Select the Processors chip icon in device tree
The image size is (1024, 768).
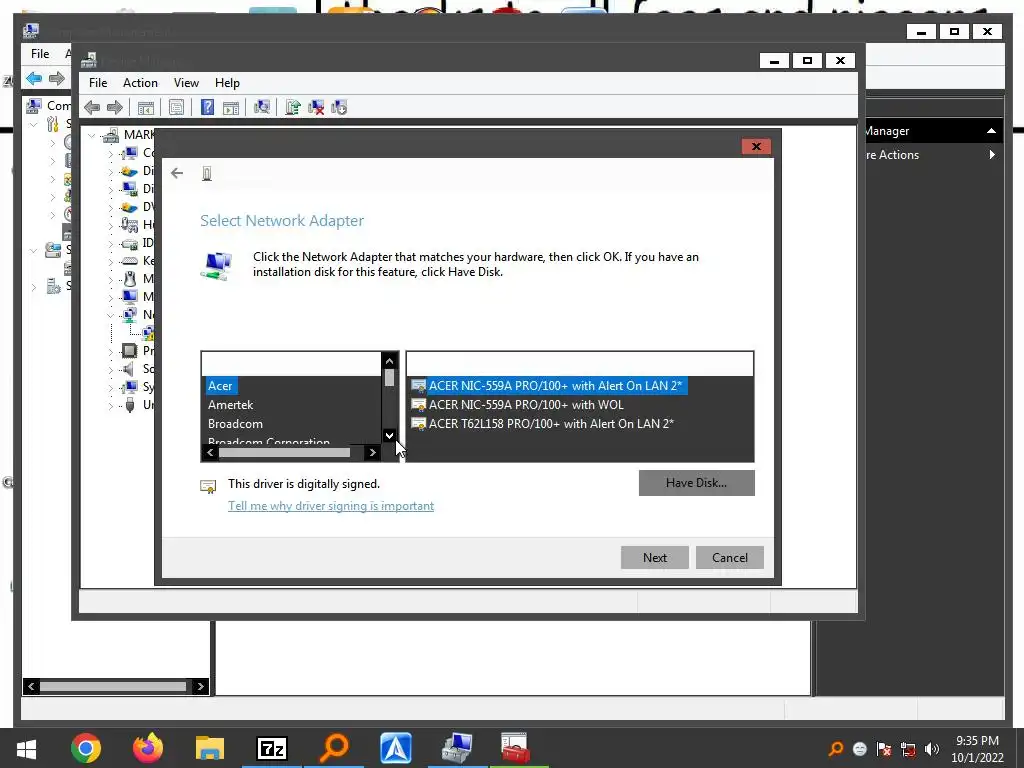129,351
